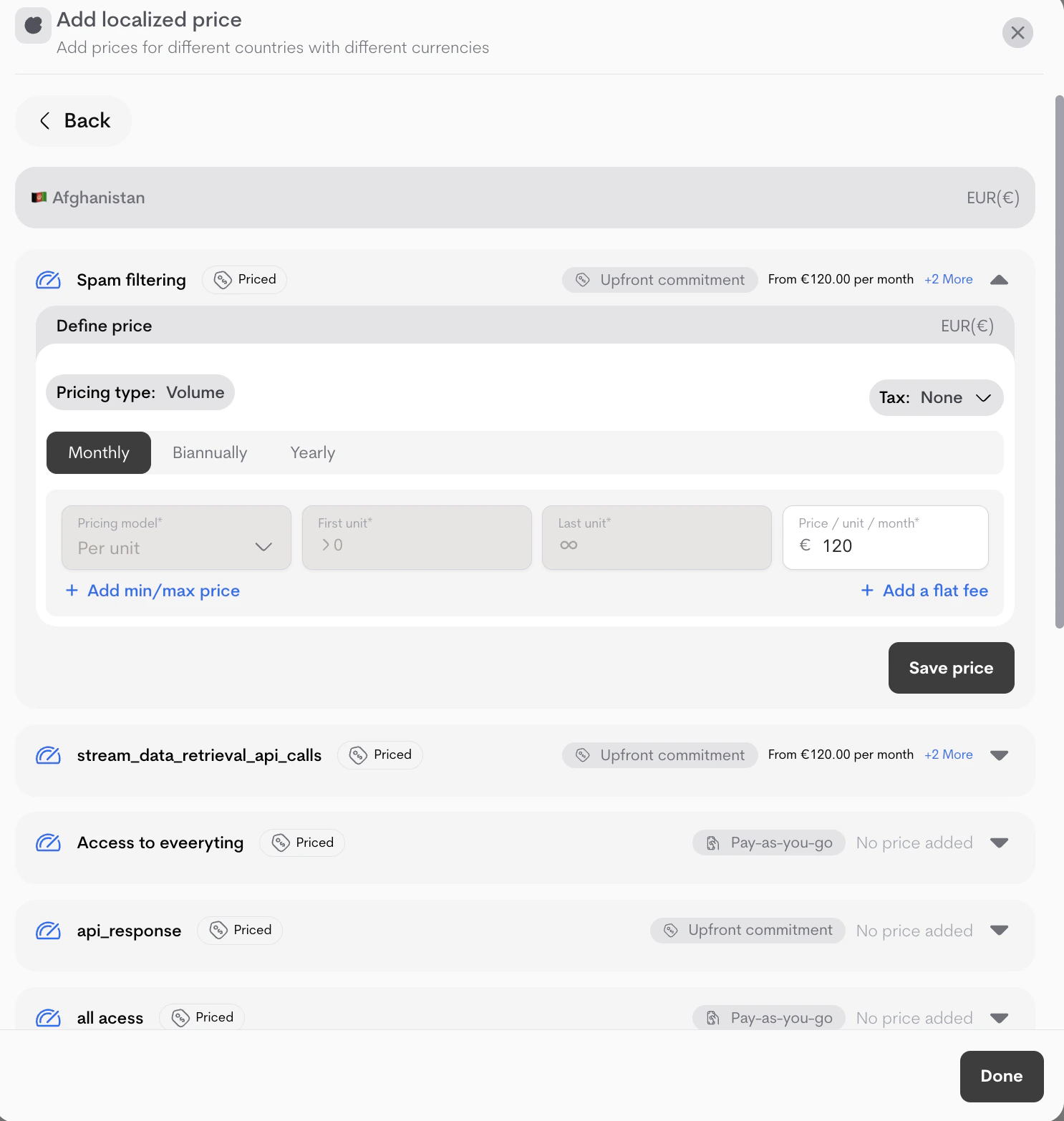The width and height of the screenshot is (1064, 1121).
Task: Click the Afghanistan flag icon
Action: pos(39,198)
